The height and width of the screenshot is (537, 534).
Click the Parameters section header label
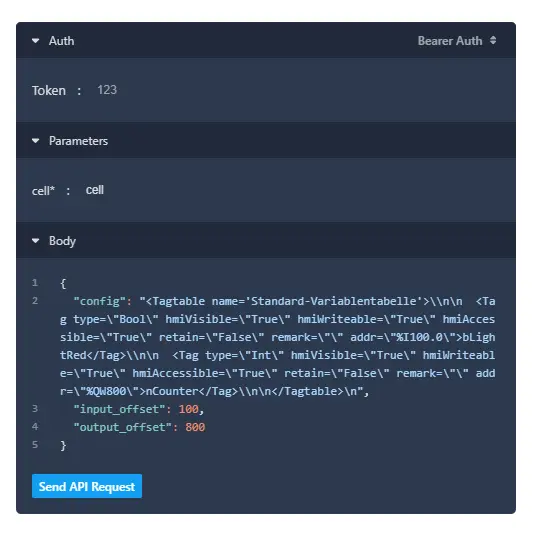[x=78, y=141]
